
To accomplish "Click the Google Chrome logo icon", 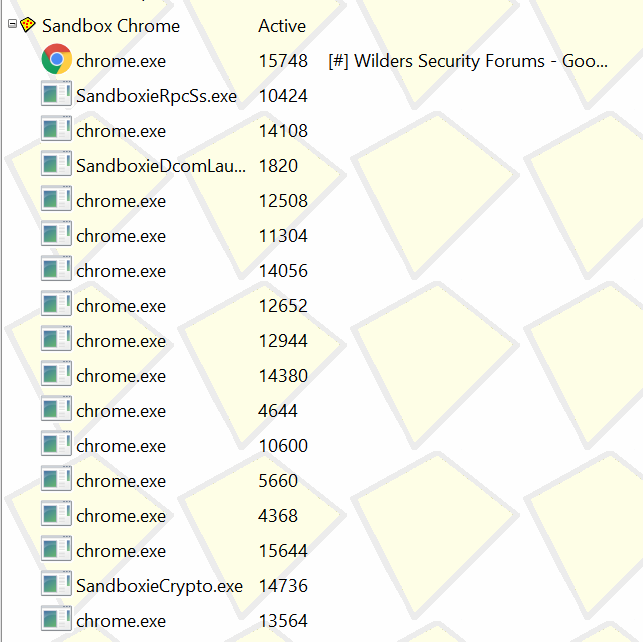I will (57, 59).
